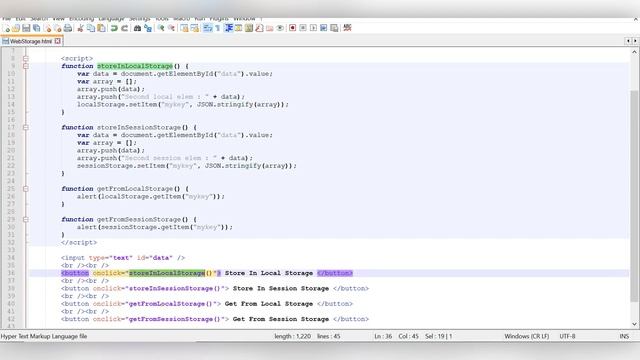This screenshot has height=360, width=640.
Task: Click the closing </script> tag line
Action: (79, 242)
